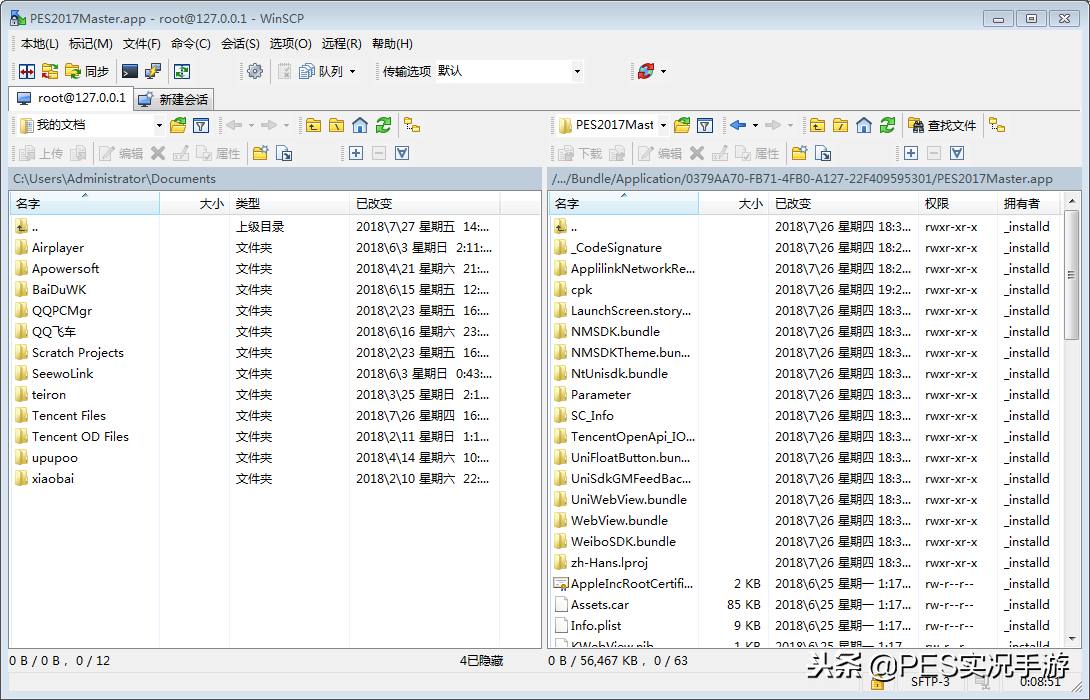The width and height of the screenshot is (1090, 700).
Task: Go to home directory in remote panel
Action: coord(861,125)
